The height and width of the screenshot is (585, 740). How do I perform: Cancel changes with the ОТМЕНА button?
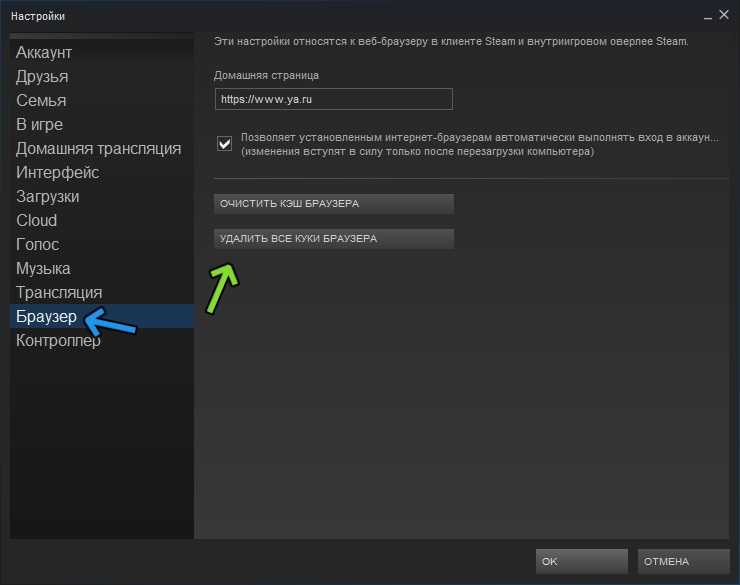(683, 561)
